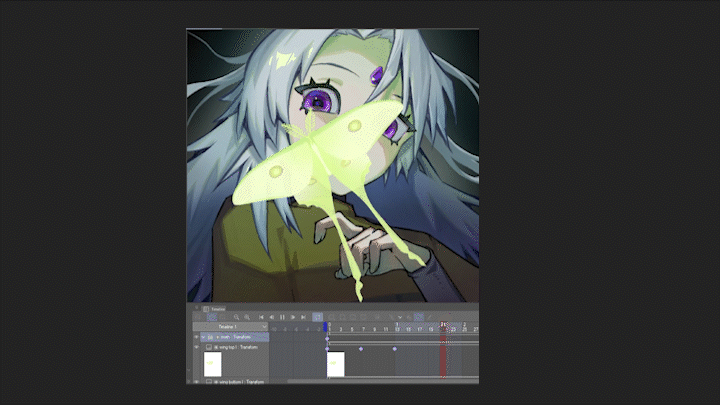The height and width of the screenshot is (405, 720).
Task: Select the moth Transform folder track
Action: (234, 337)
